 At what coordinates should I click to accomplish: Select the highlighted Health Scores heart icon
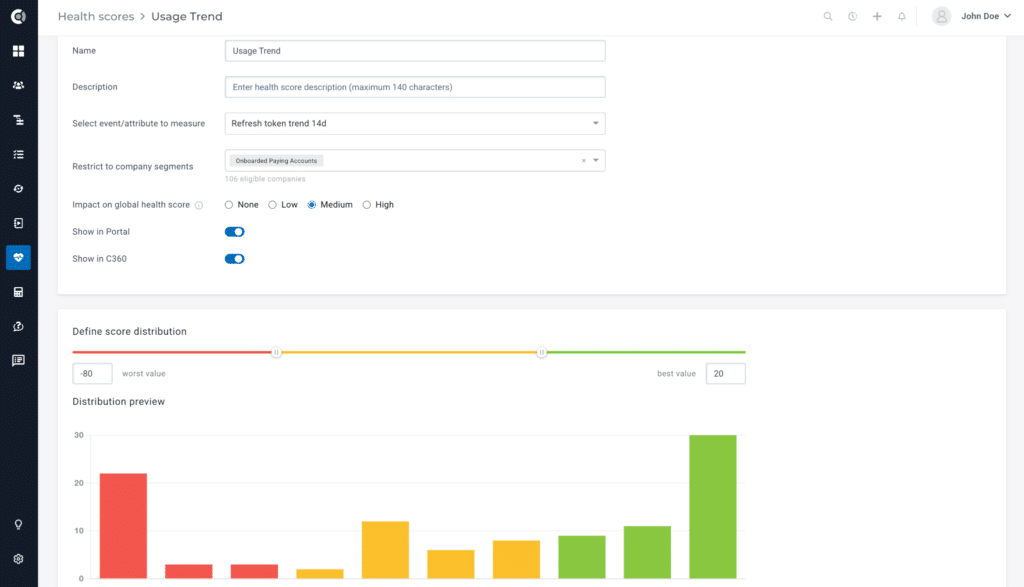(18, 257)
